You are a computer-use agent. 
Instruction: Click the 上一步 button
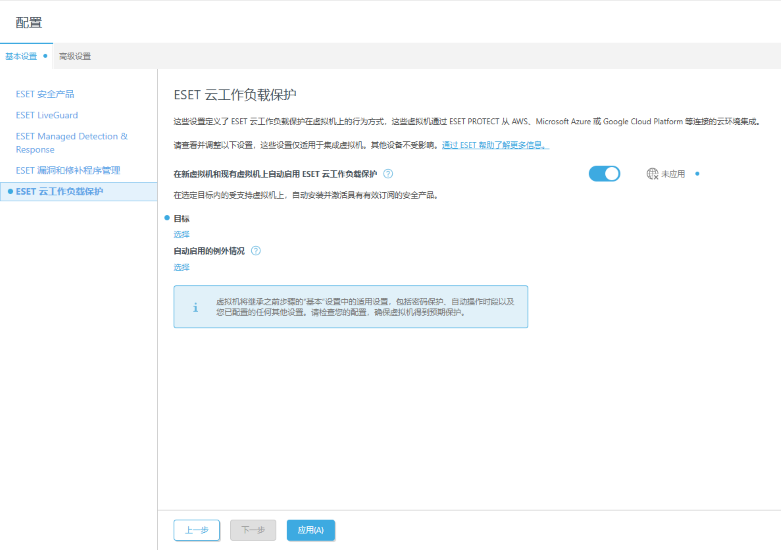click(197, 530)
